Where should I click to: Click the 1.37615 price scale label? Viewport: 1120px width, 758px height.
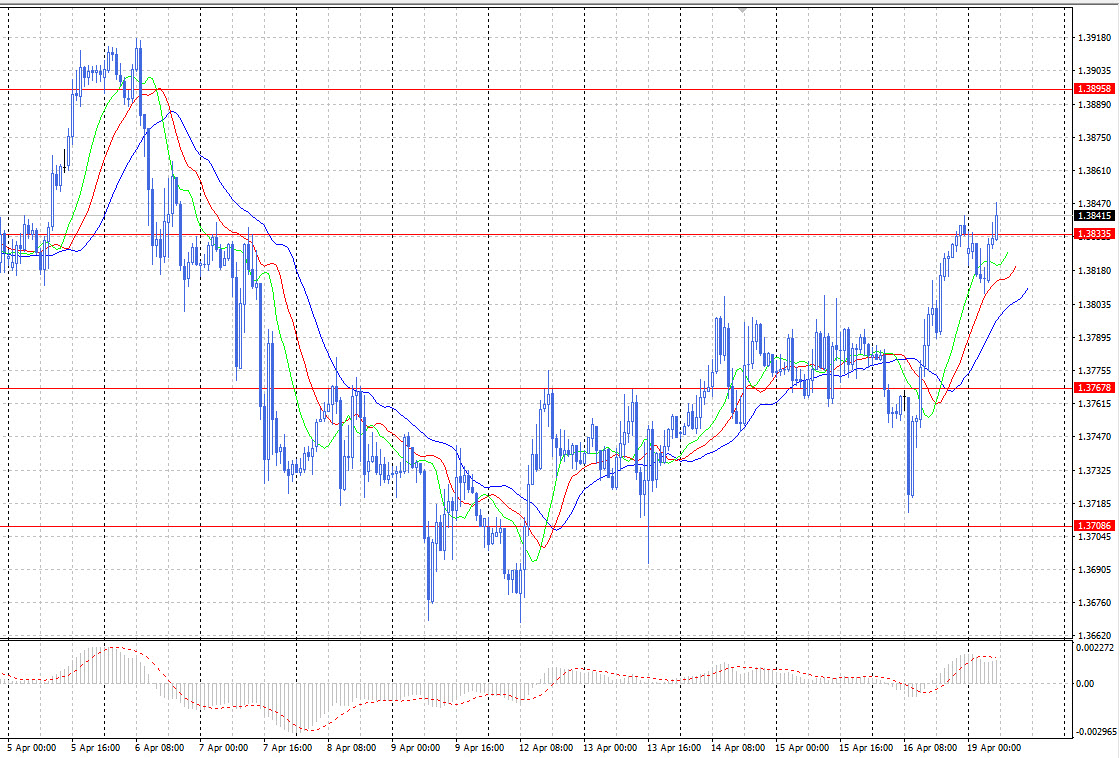tap(1094, 404)
